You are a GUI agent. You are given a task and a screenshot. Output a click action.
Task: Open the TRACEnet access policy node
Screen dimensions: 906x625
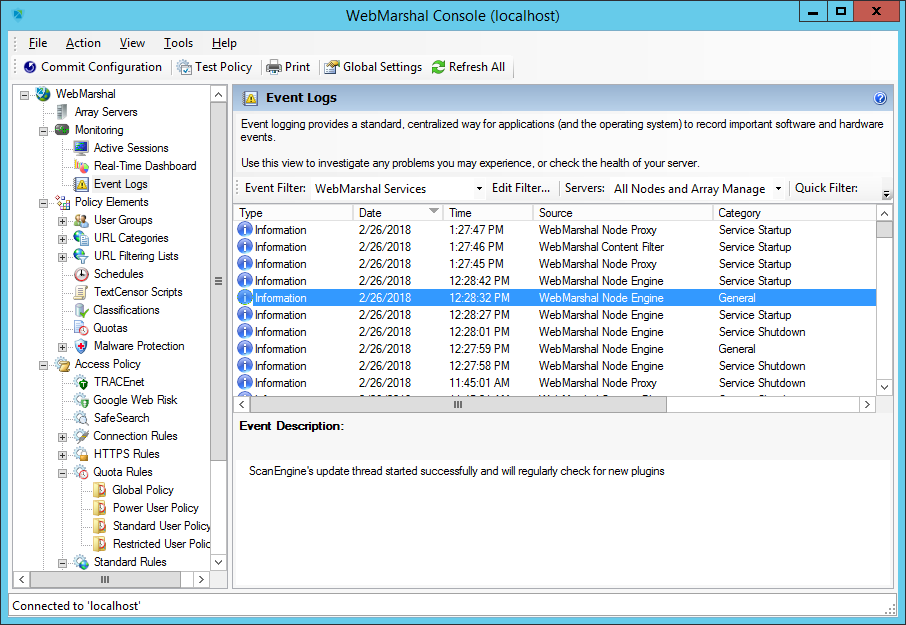point(118,382)
